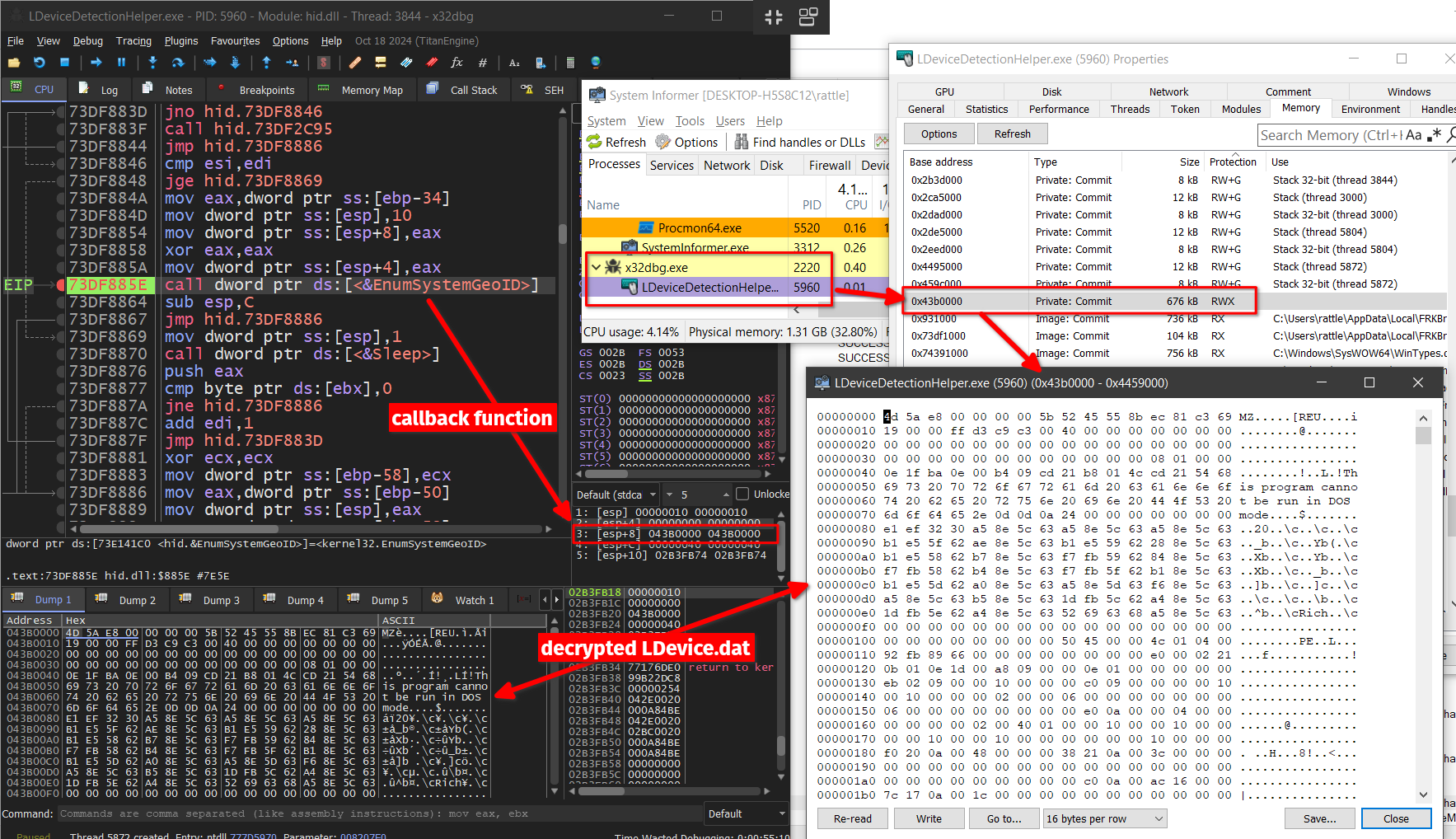The width and height of the screenshot is (1456, 839).
Task: Click the Step Over icon
Action: coord(177,63)
